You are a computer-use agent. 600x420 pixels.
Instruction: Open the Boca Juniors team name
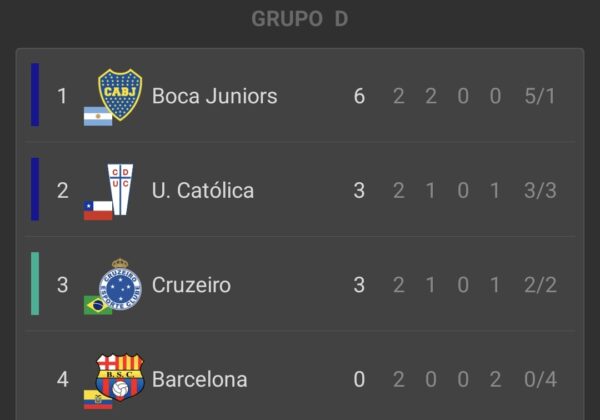[214, 96]
